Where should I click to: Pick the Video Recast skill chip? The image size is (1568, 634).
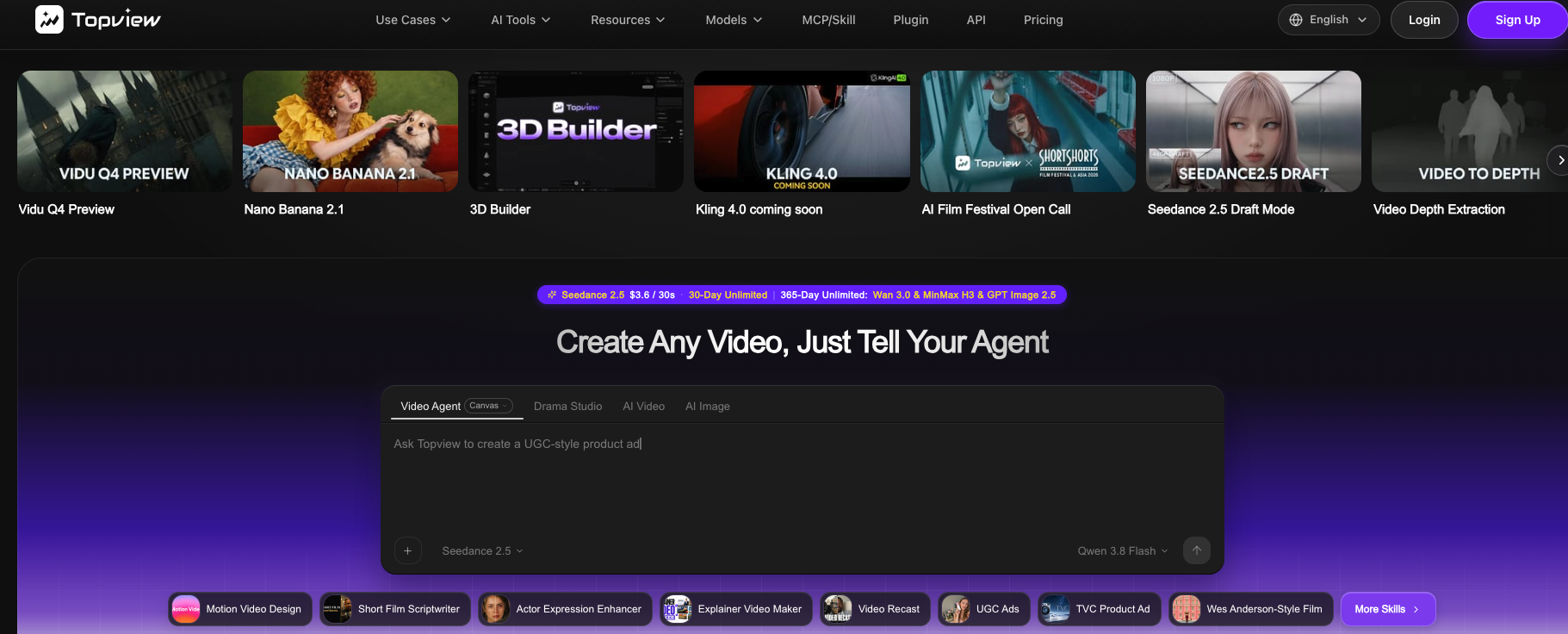pyautogui.click(x=875, y=609)
